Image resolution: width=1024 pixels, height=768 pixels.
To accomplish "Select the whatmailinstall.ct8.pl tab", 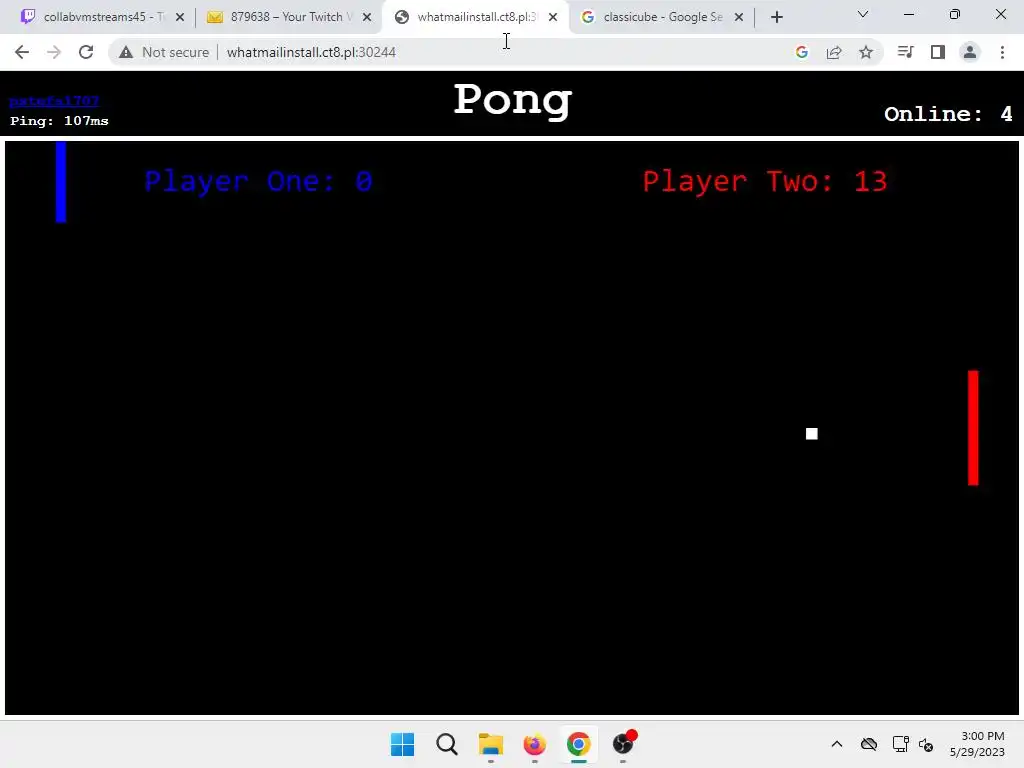I will 475,17.
